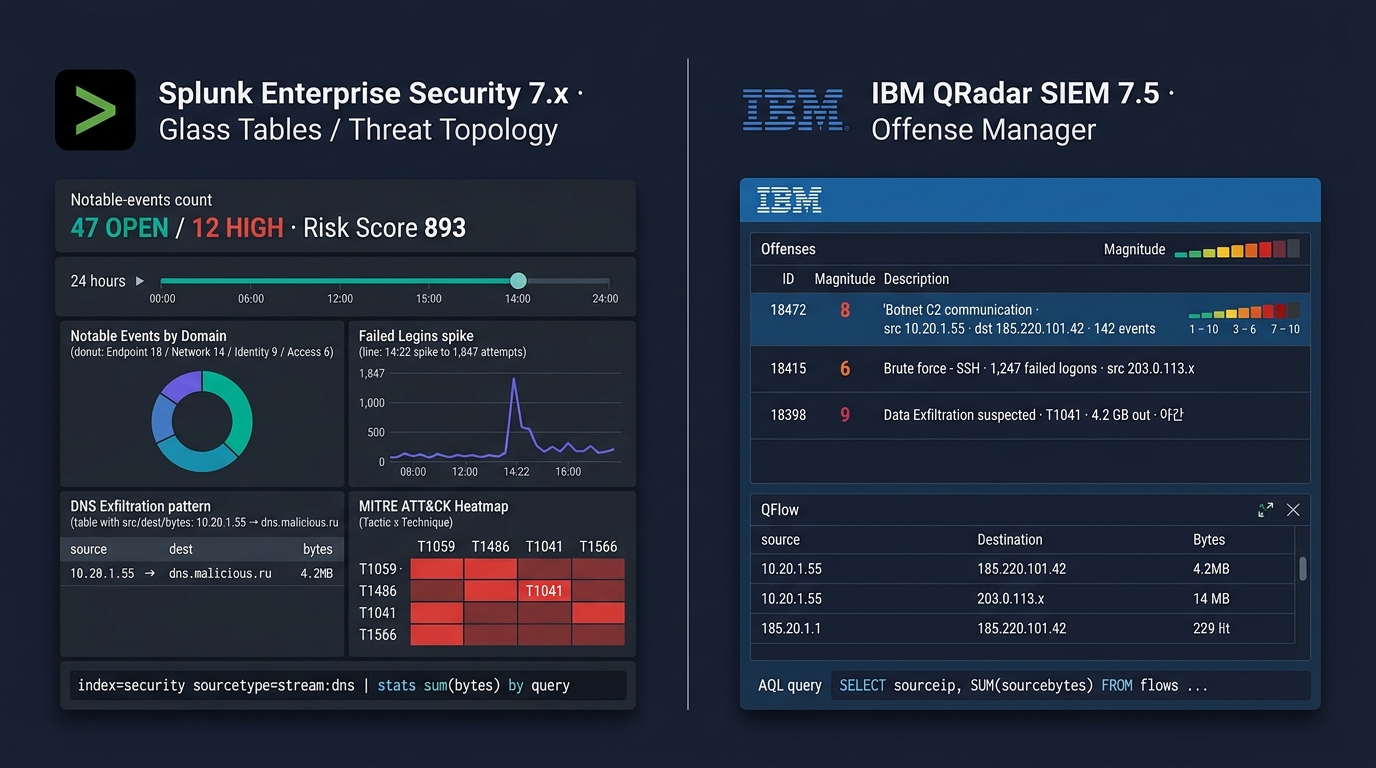Select the highlighted T1041 heatmap cell
1376x768 pixels.
click(544, 591)
